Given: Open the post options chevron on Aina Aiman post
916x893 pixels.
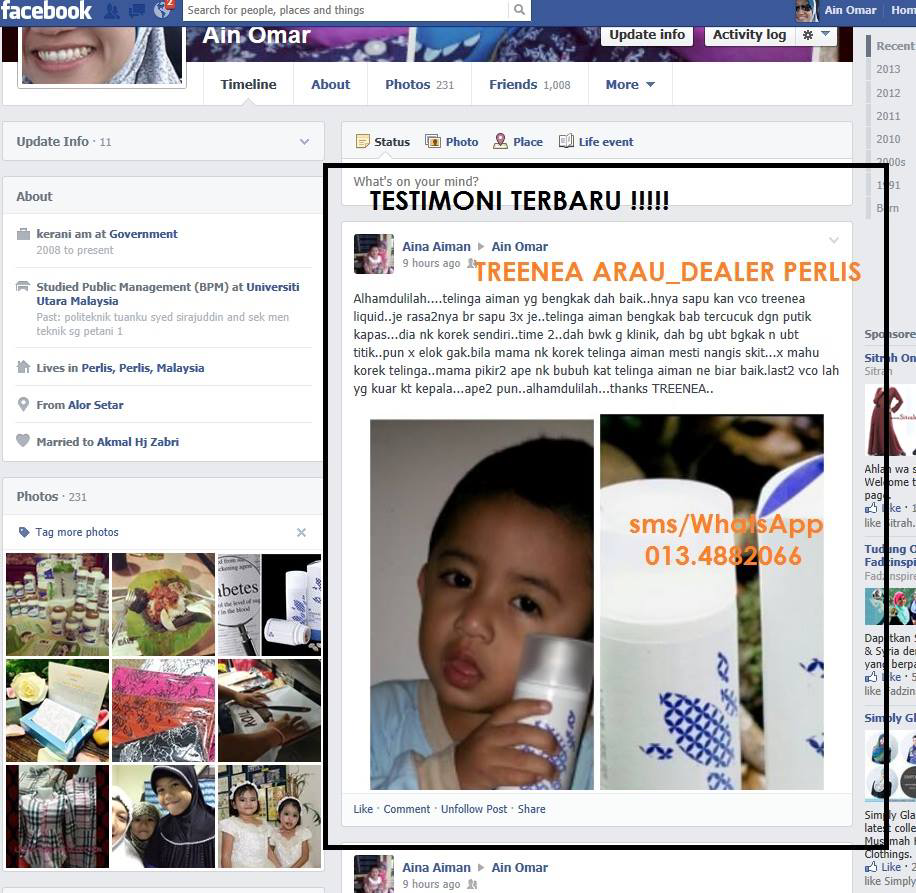Looking at the screenshot, I should click(834, 240).
